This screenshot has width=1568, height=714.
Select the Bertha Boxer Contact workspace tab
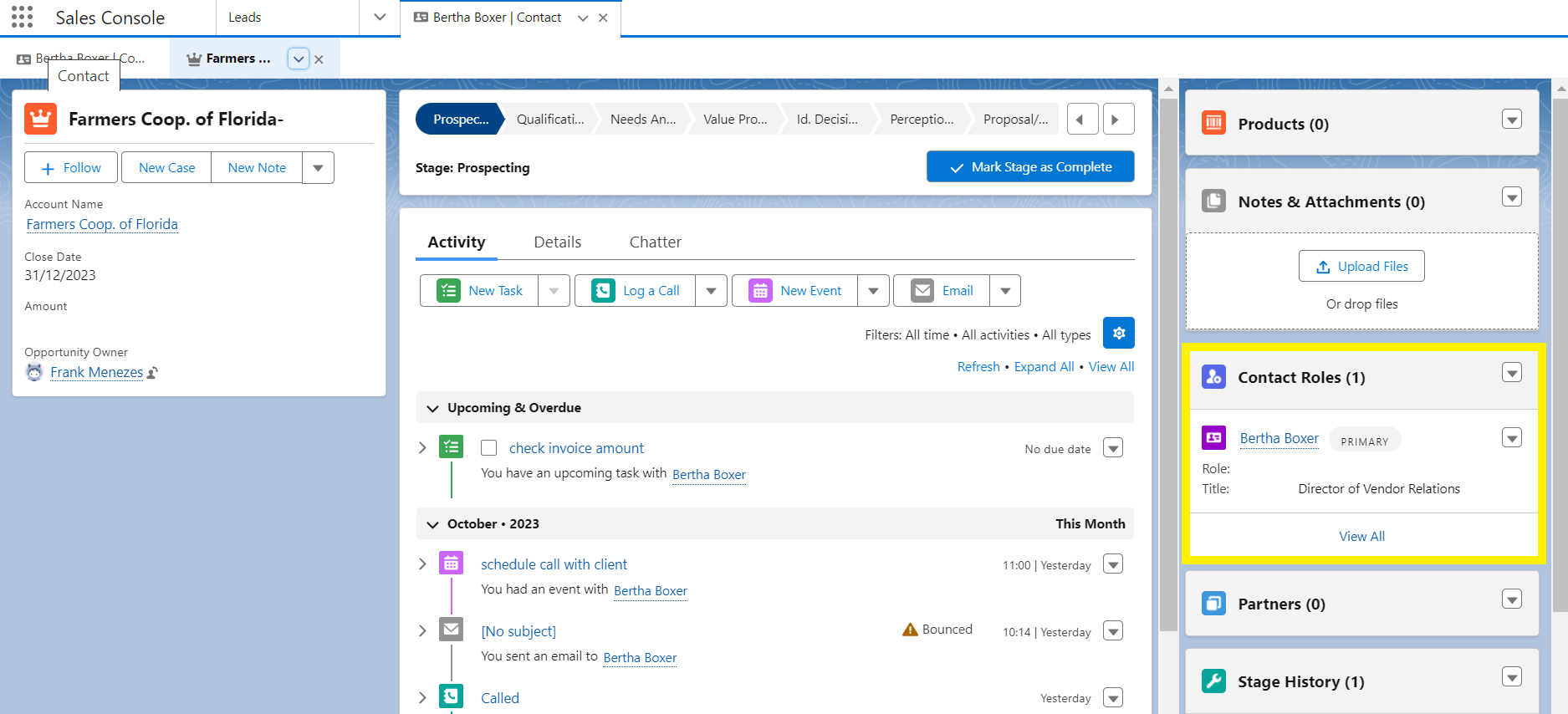click(x=497, y=17)
